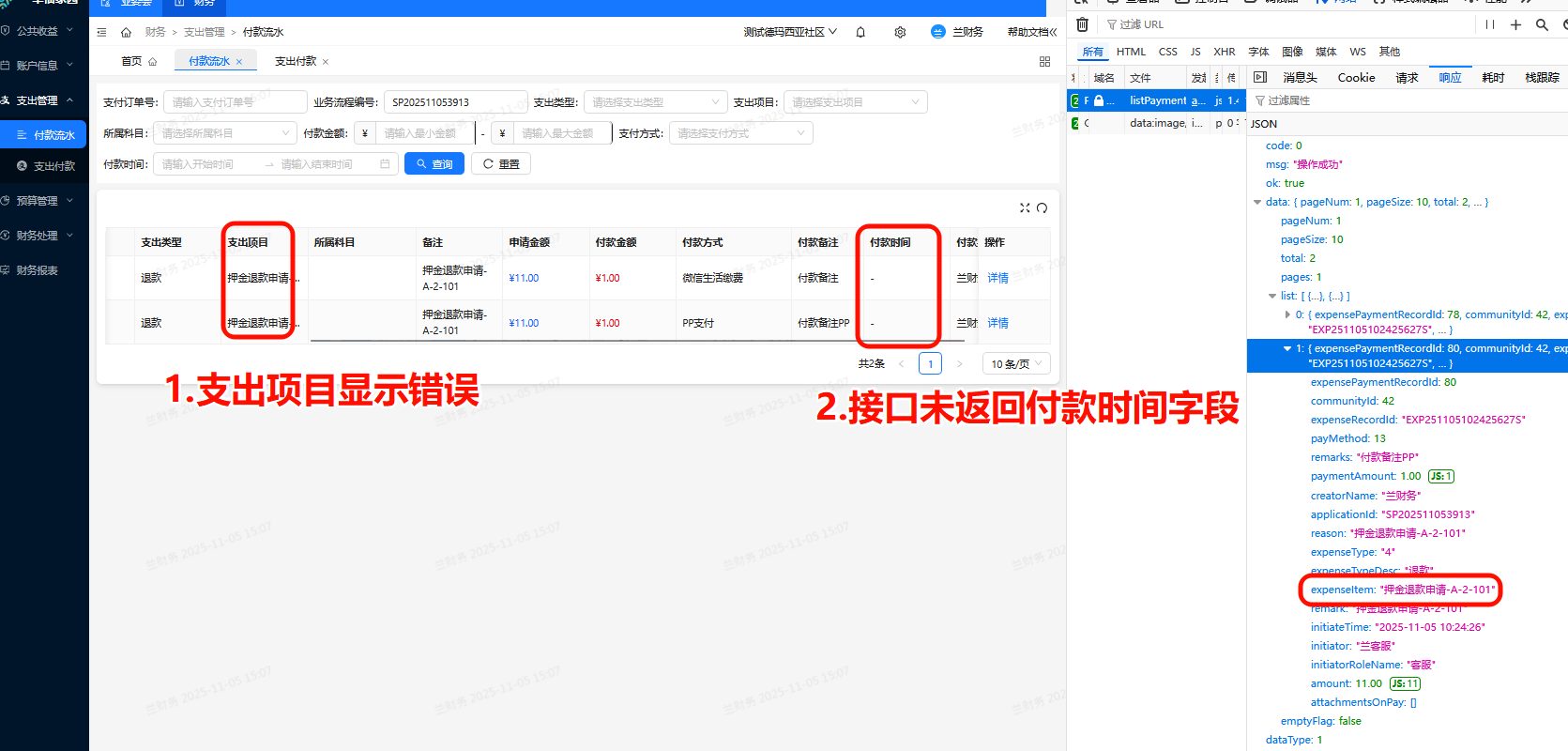This screenshot has height=751, width=1568.
Task: Switch to 支出付款 tab
Action: (296, 61)
